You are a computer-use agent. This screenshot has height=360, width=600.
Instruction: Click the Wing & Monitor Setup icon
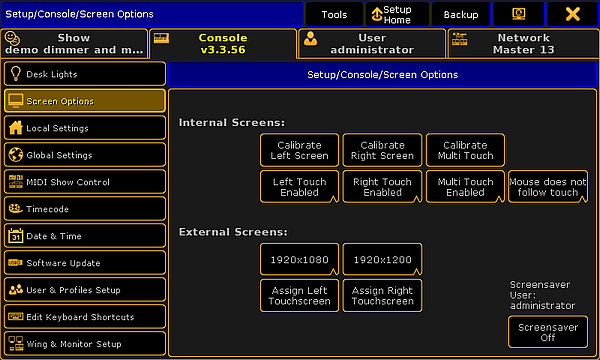pos(16,344)
